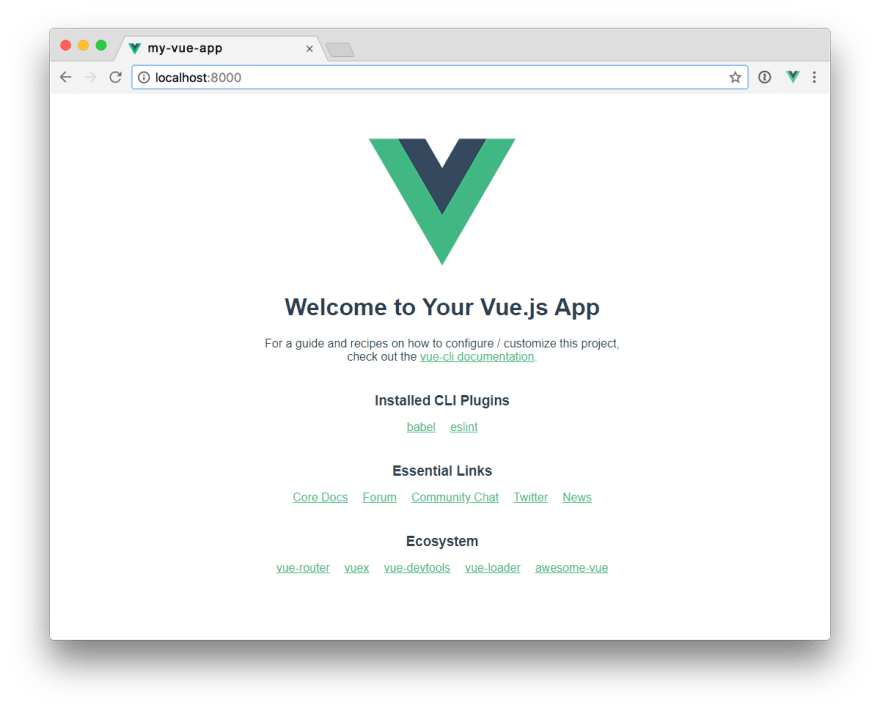This screenshot has width=880, height=711.
Task: Click the circular extension icon beside the star
Action: (764, 77)
